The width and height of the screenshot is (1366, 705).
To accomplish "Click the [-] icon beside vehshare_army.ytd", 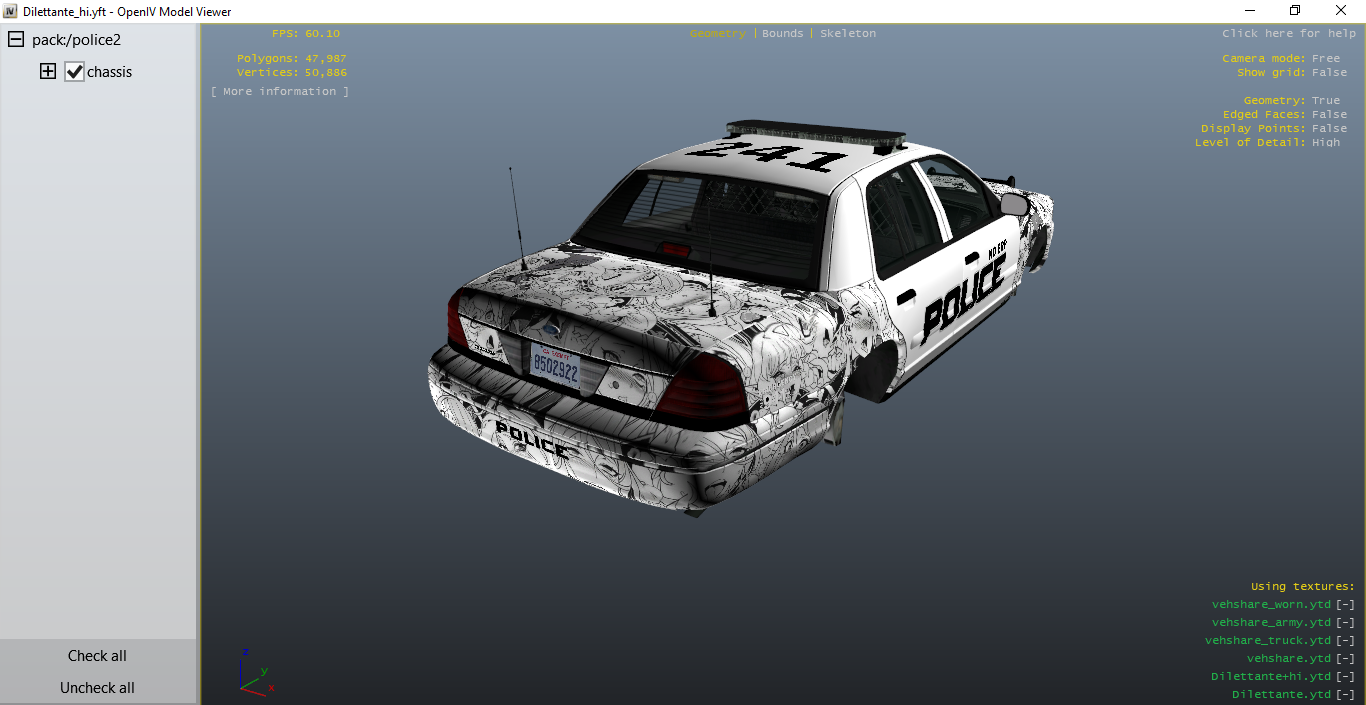I will pyautogui.click(x=1346, y=623).
